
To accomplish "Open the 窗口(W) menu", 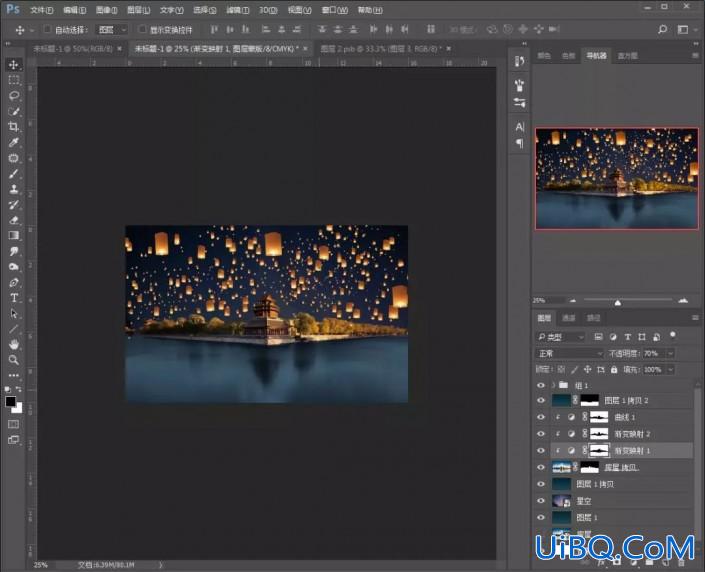I will [335, 10].
